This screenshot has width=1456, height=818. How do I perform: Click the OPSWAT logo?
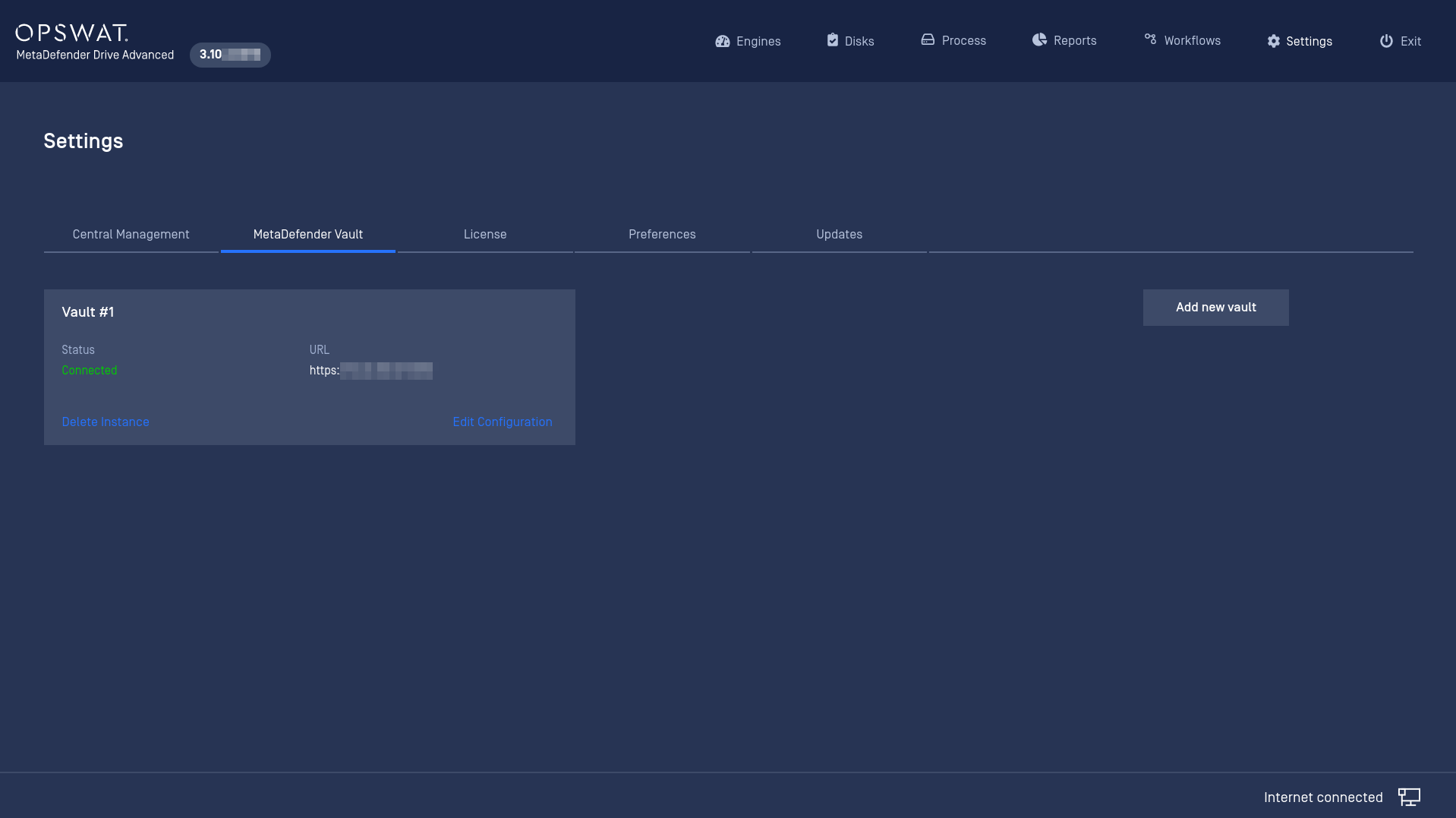72,33
